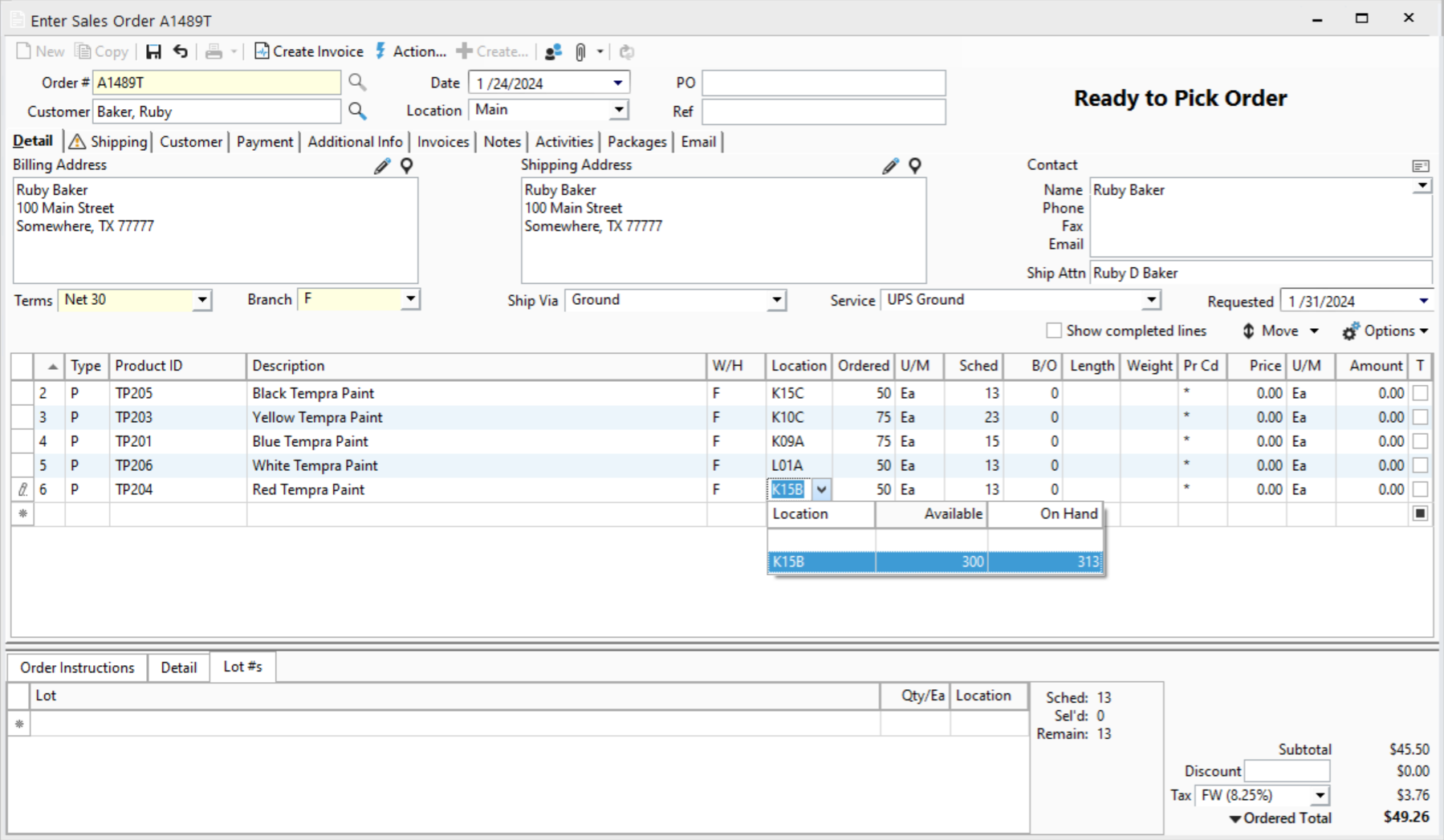The image size is (1444, 840).
Task: Open the paperclip attachments icon
Action: point(580,52)
